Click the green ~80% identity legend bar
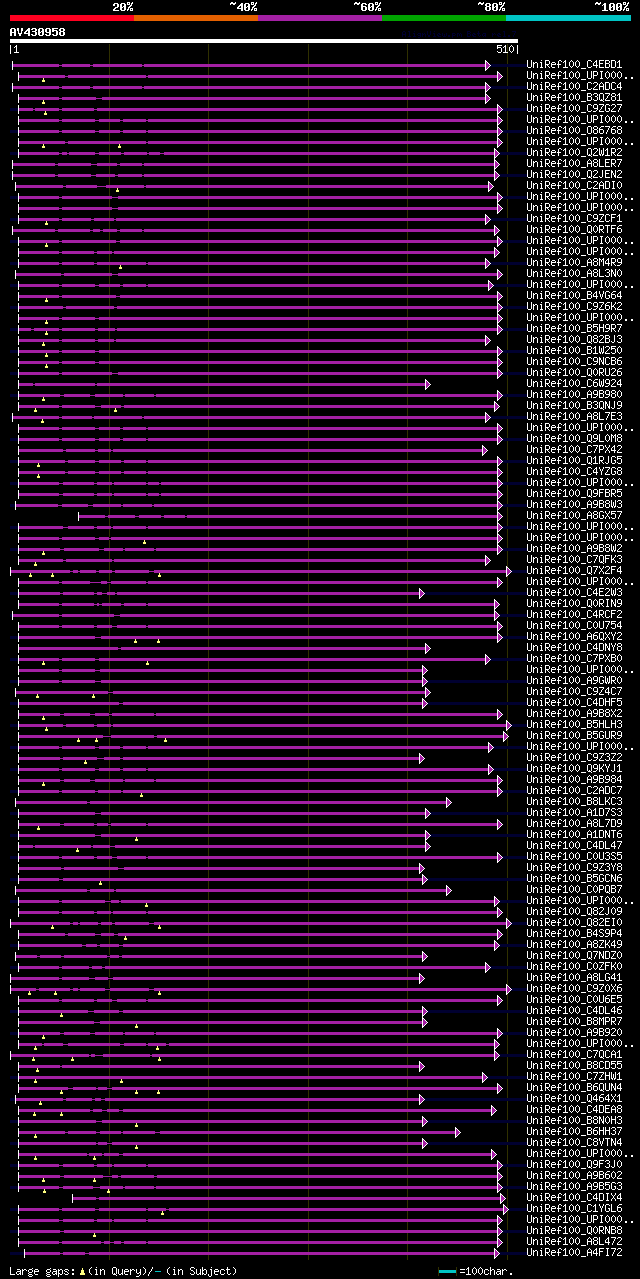 [x=444, y=18]
